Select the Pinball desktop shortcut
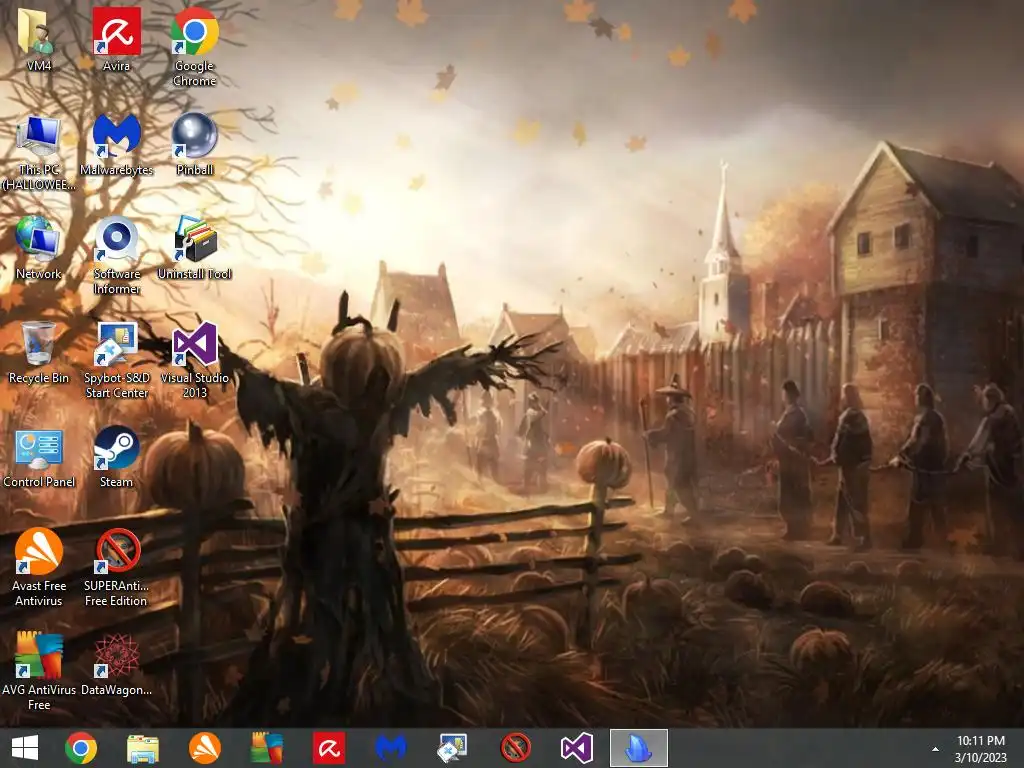Image resolution: width=1024 pixels, height=768 pixels. tap(195, 144)
